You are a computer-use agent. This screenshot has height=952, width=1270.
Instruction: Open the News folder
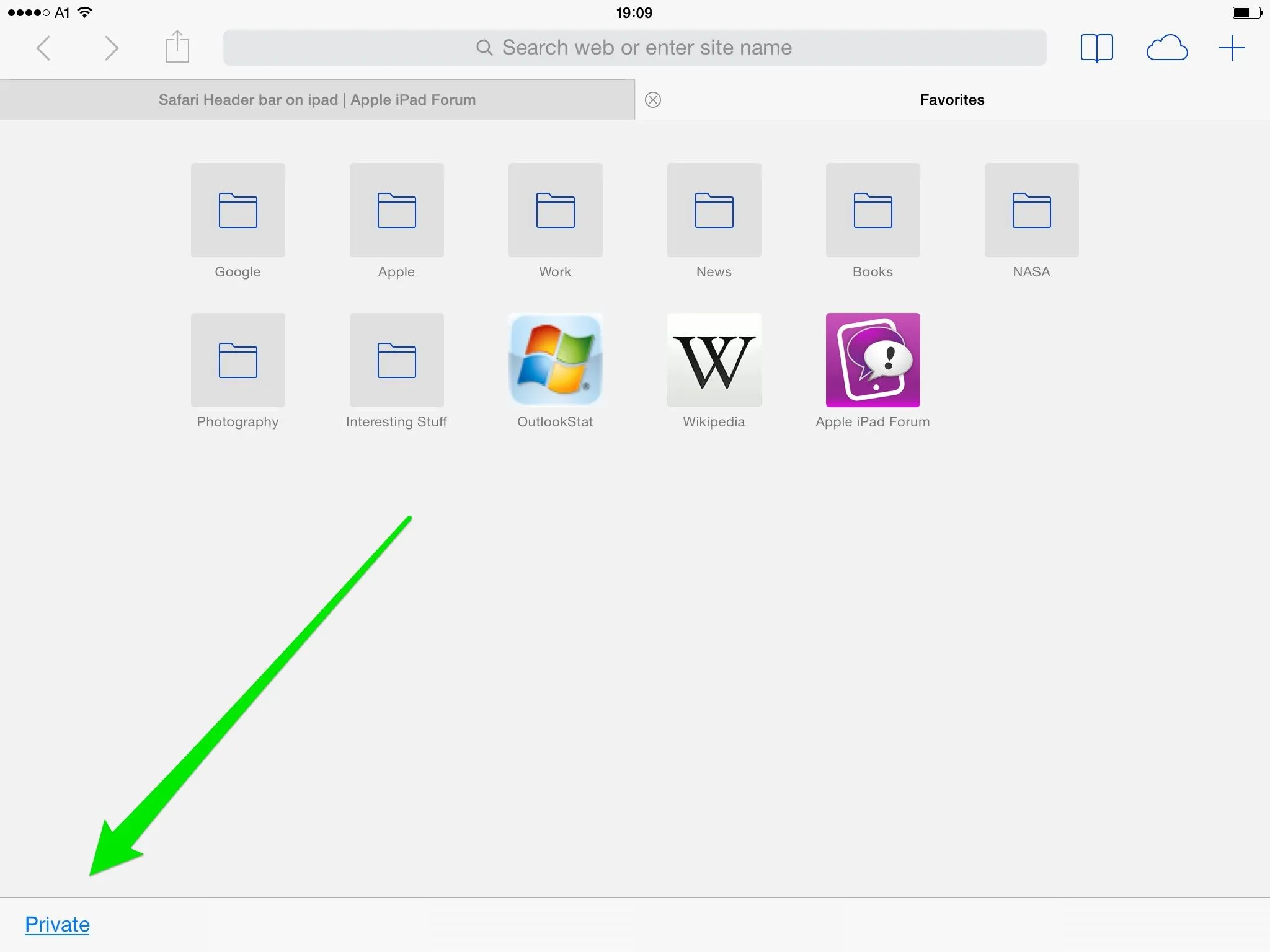pyautogui.click(x=714, y=211)
